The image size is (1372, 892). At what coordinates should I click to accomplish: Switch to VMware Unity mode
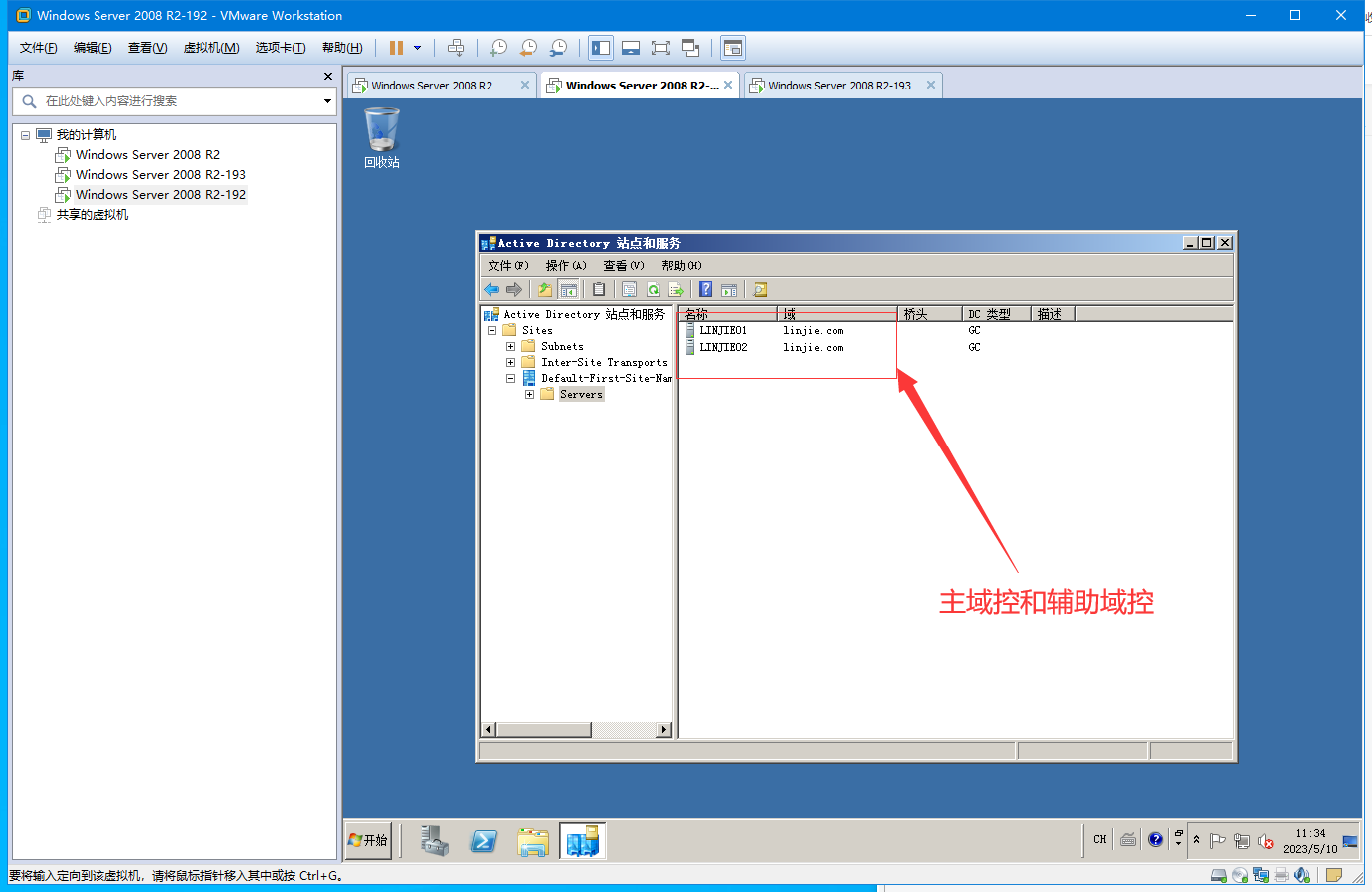point(690,48)
